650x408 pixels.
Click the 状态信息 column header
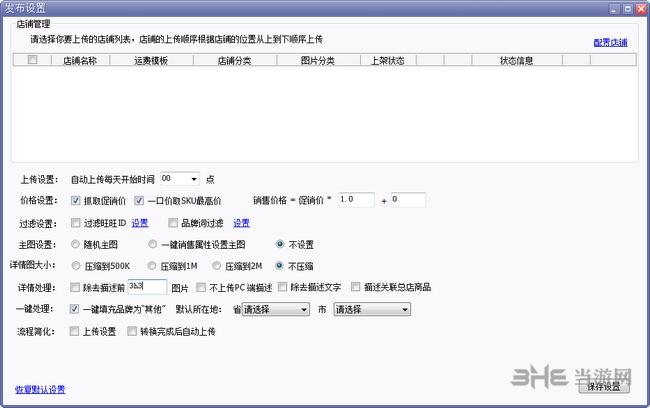[x=517, y=61]
